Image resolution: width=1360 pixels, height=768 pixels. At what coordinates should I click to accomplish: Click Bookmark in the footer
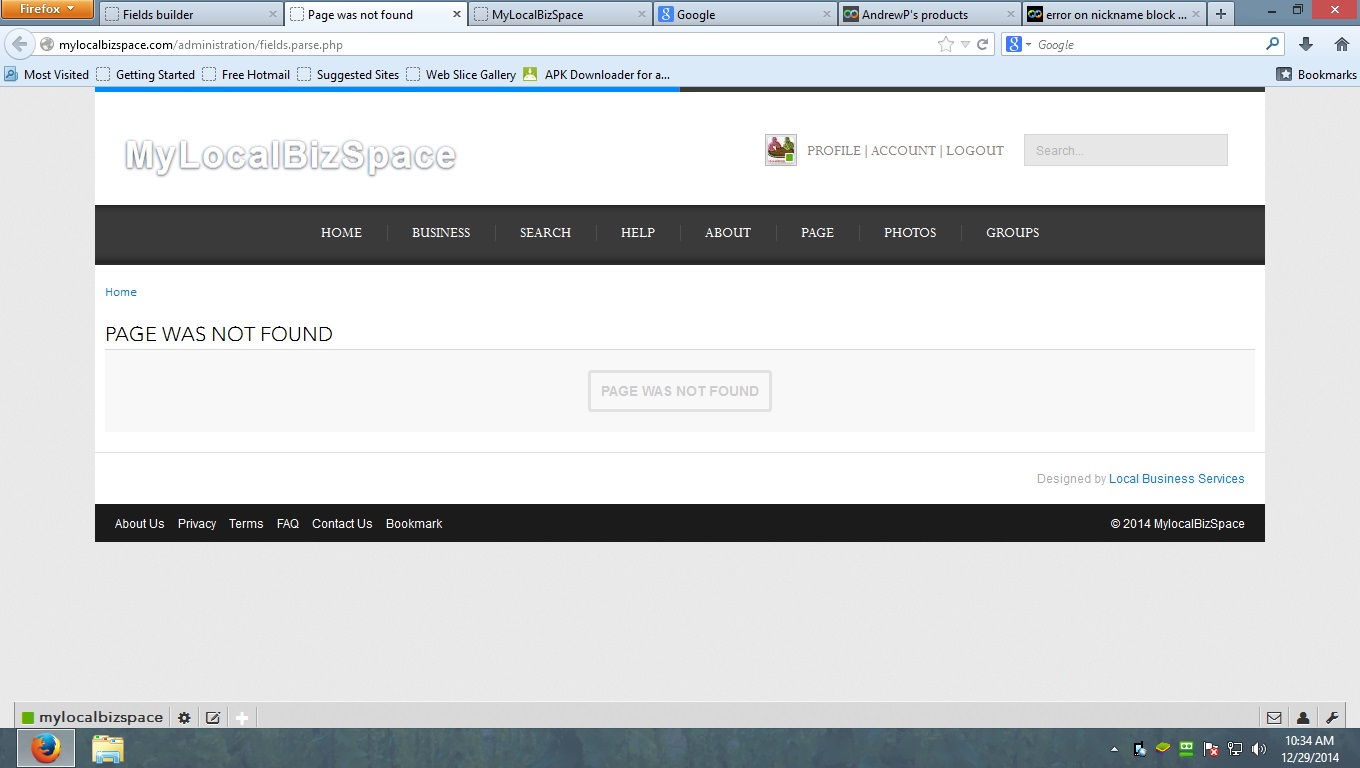414,524
